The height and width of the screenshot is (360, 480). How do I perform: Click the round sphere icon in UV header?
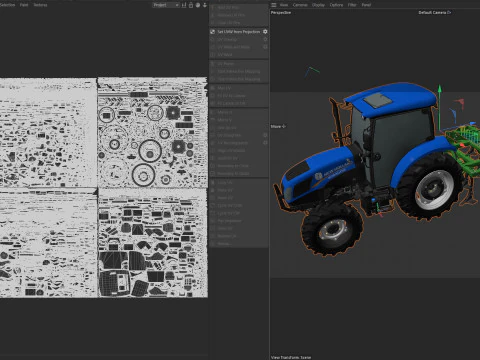coord(198,5)
